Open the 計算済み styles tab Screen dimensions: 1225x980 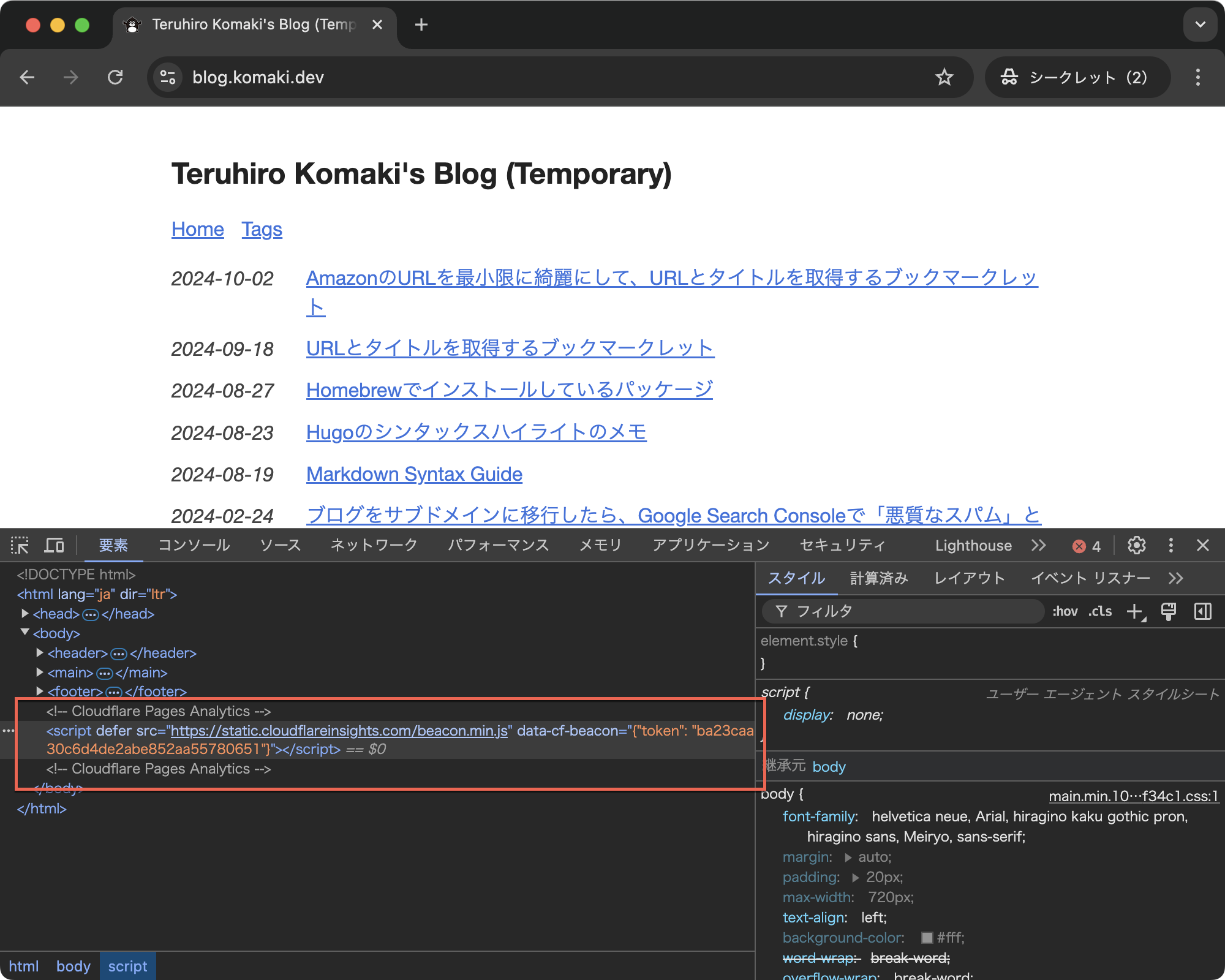coord(880,578)
